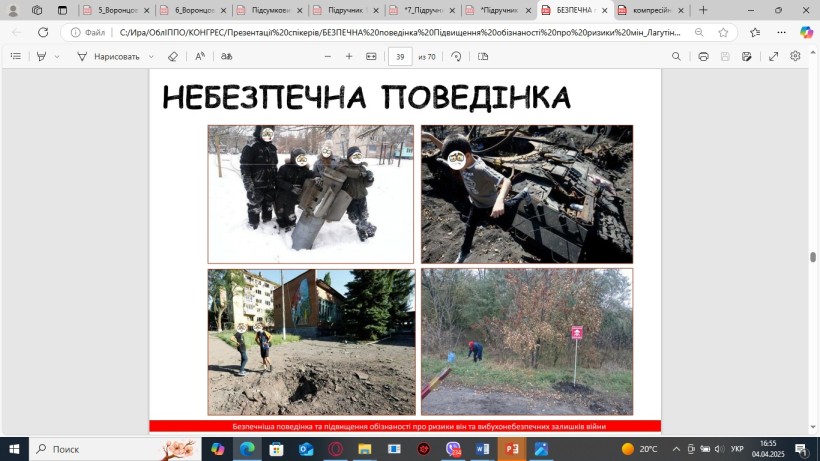Open Windows Start menu
Image resolution: width=820 pixels, height=461 pixels.
pos(14,449)
